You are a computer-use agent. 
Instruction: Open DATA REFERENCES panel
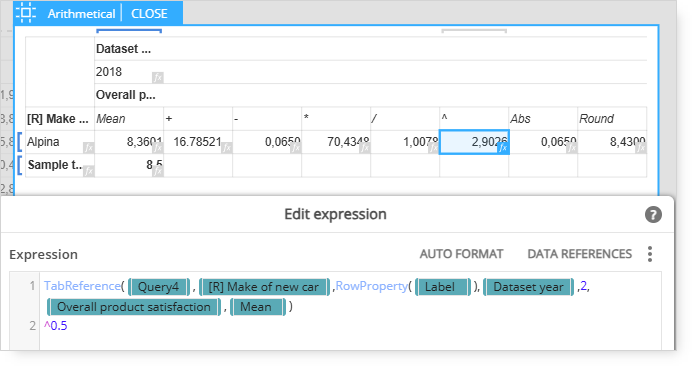point(579,254)
